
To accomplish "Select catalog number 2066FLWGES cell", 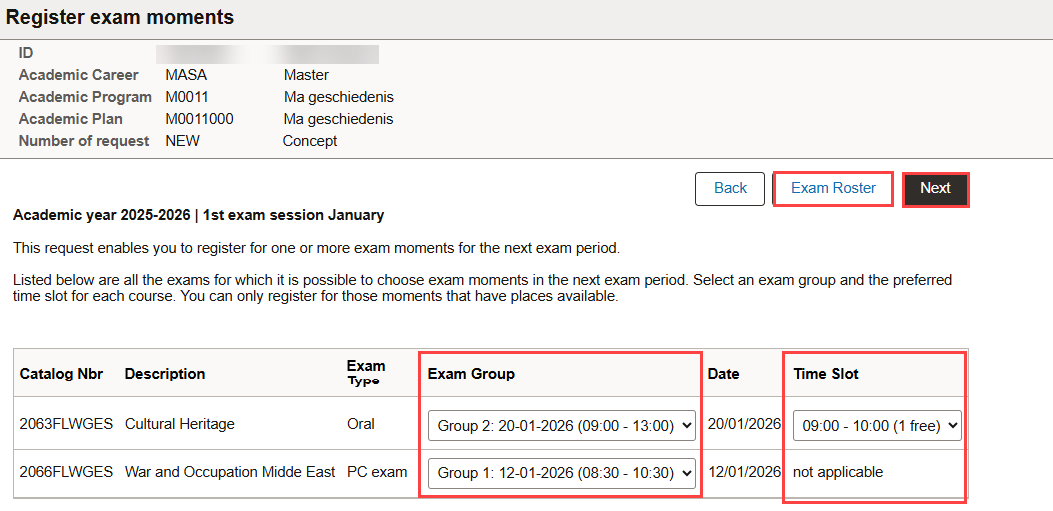I will 64,472.
